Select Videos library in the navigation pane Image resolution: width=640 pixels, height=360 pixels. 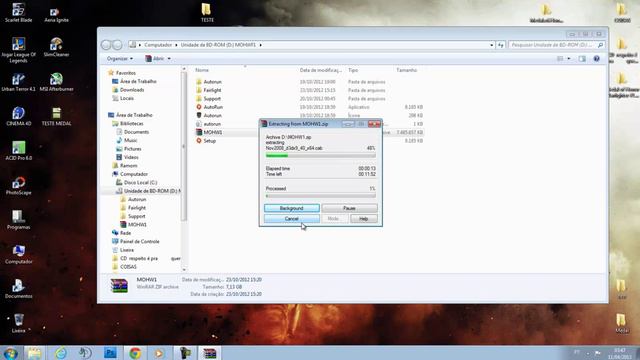[131, 157]
